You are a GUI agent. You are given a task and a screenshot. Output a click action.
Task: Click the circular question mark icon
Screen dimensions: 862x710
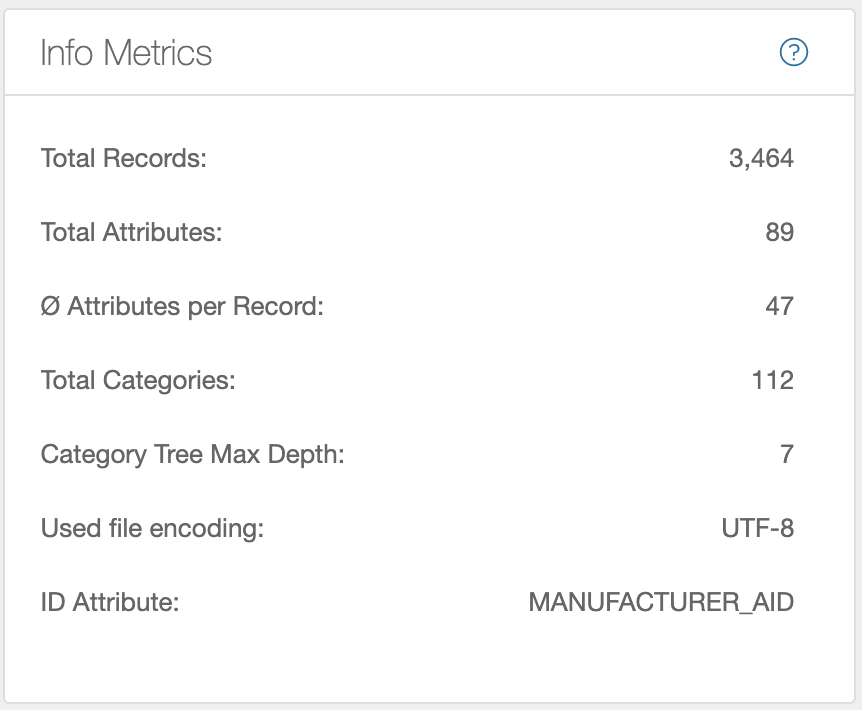(793, 52)
